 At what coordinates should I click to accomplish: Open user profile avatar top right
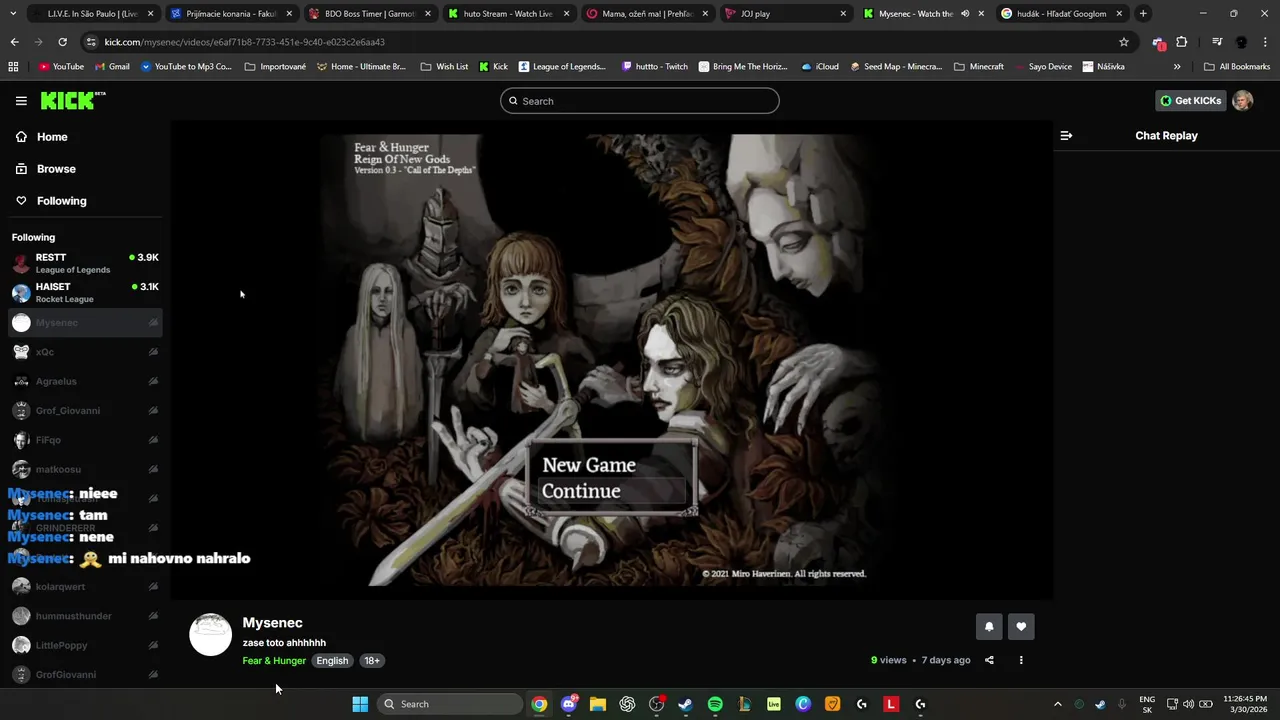[1243, 100]
